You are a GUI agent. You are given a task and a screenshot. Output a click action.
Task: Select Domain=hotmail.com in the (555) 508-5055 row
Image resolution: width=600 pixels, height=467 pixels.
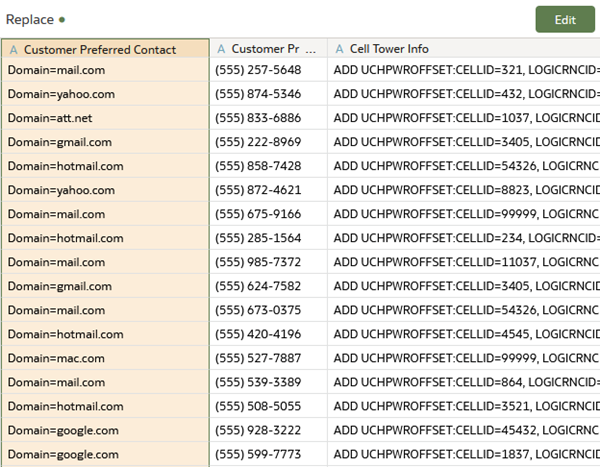105,406
